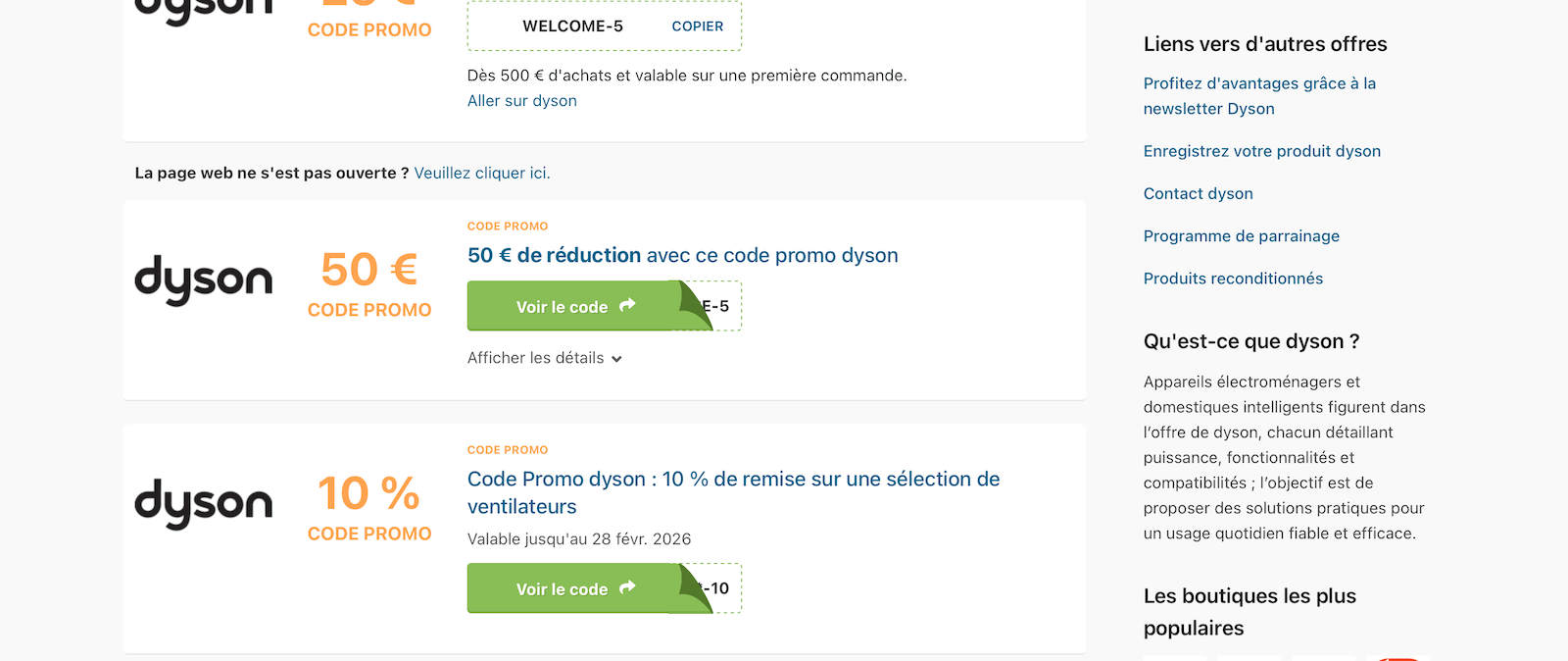1568x661 pixels.
Task: Click the orange 50 € CODE PROMO graphic
Action: pos(369,284)
